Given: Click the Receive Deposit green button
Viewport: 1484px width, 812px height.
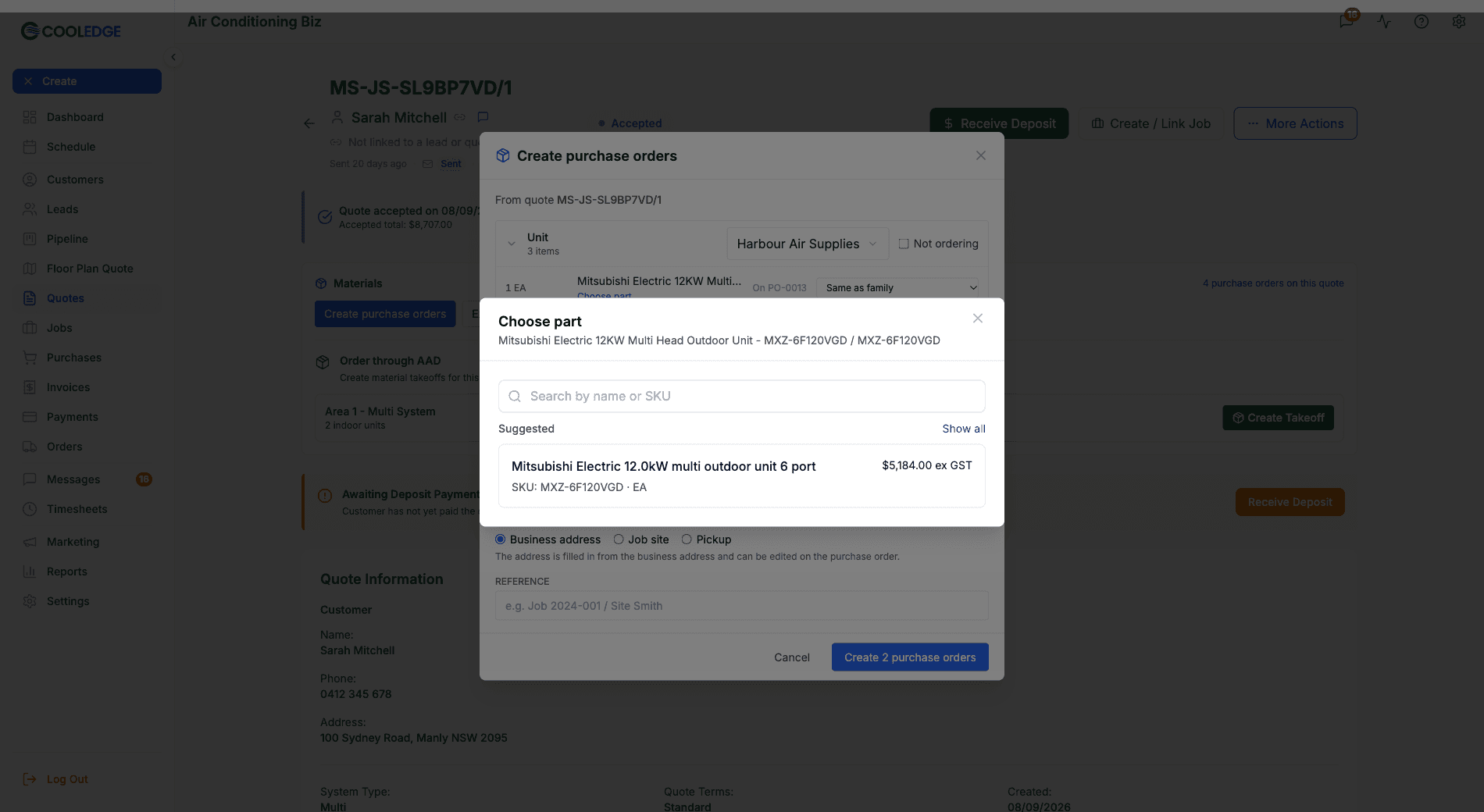Looking at the screenshot, I should tap(999, 123).
